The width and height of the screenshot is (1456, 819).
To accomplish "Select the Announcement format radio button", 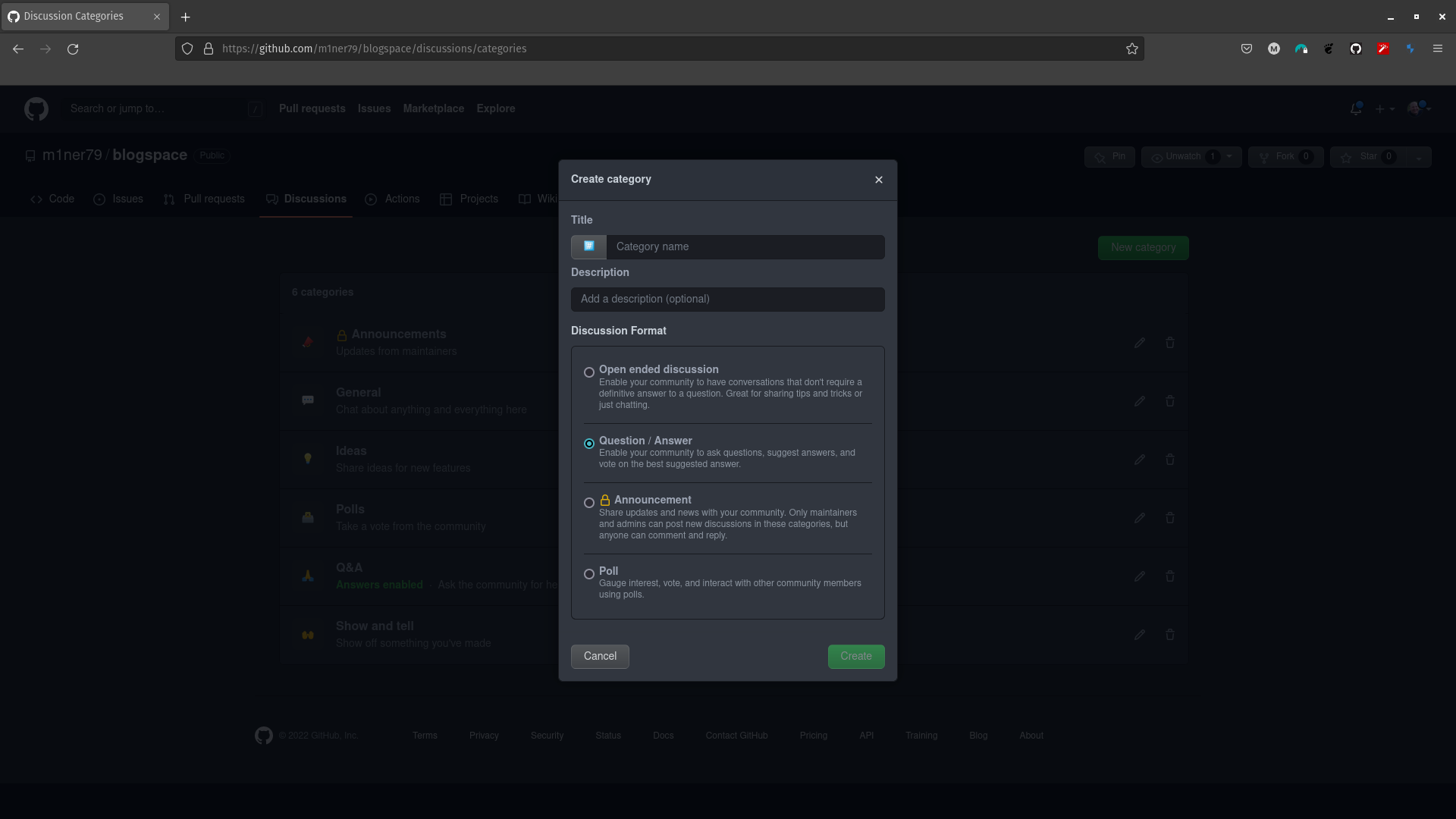I will tap(589, 502).
